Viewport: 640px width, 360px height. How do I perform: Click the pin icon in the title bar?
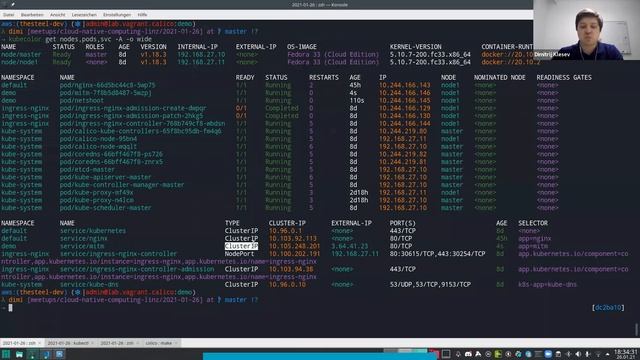(13, 4)
